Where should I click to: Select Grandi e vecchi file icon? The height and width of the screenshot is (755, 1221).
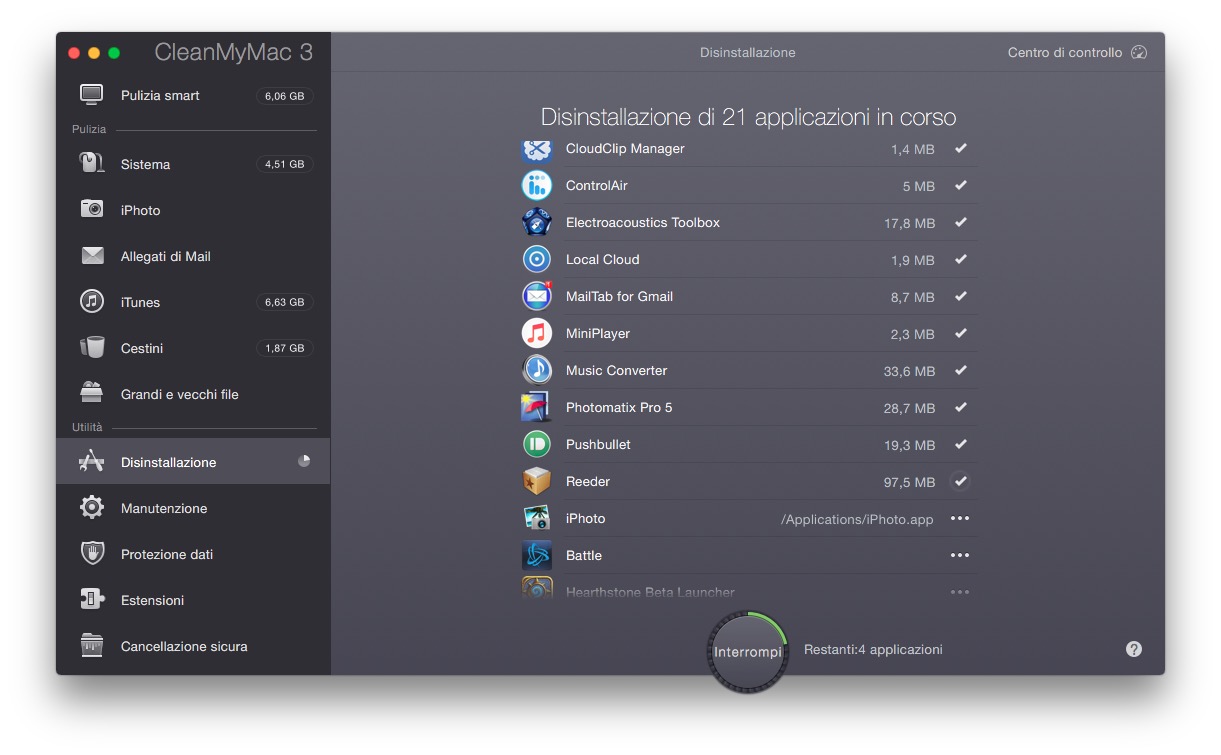pyautogui.click(x=92, y=393)
